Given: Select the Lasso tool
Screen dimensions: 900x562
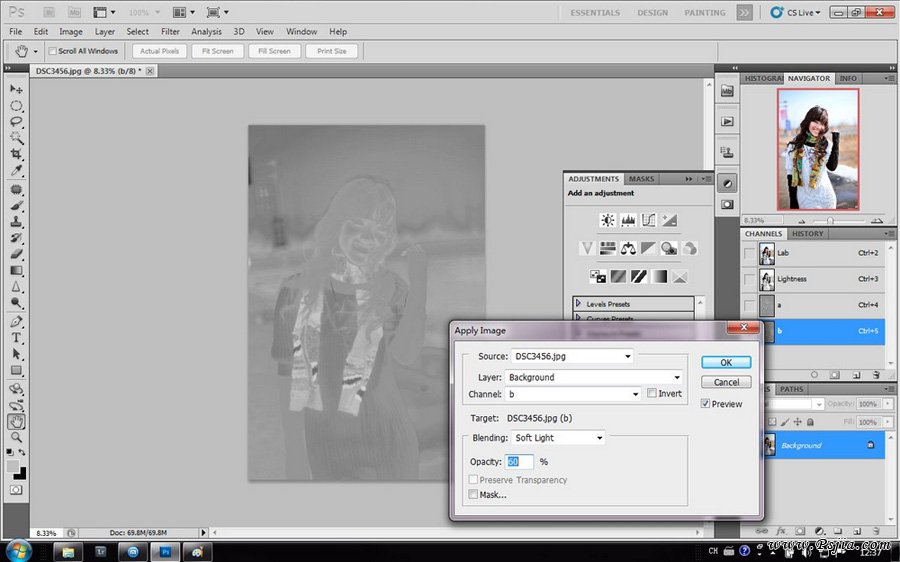Looking at the screenshot, I should (16, 121).
